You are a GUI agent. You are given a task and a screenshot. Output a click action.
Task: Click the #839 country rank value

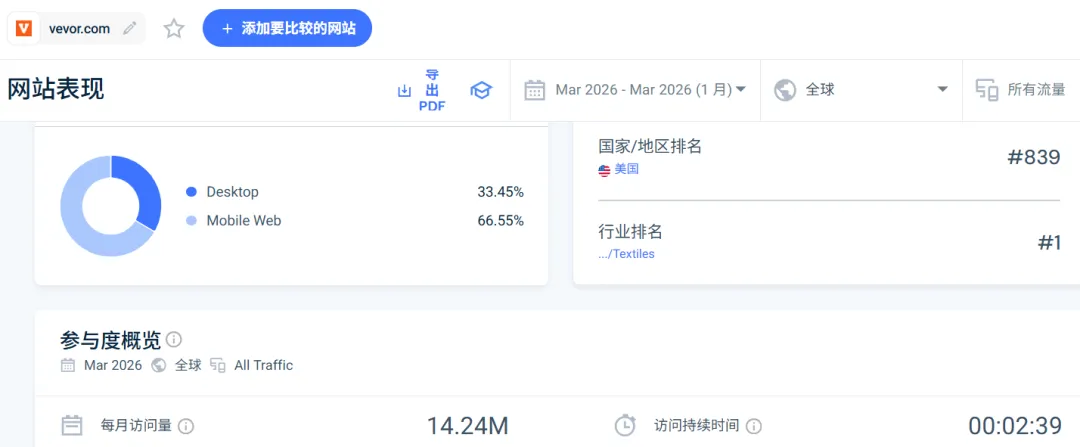point(1033,157)
